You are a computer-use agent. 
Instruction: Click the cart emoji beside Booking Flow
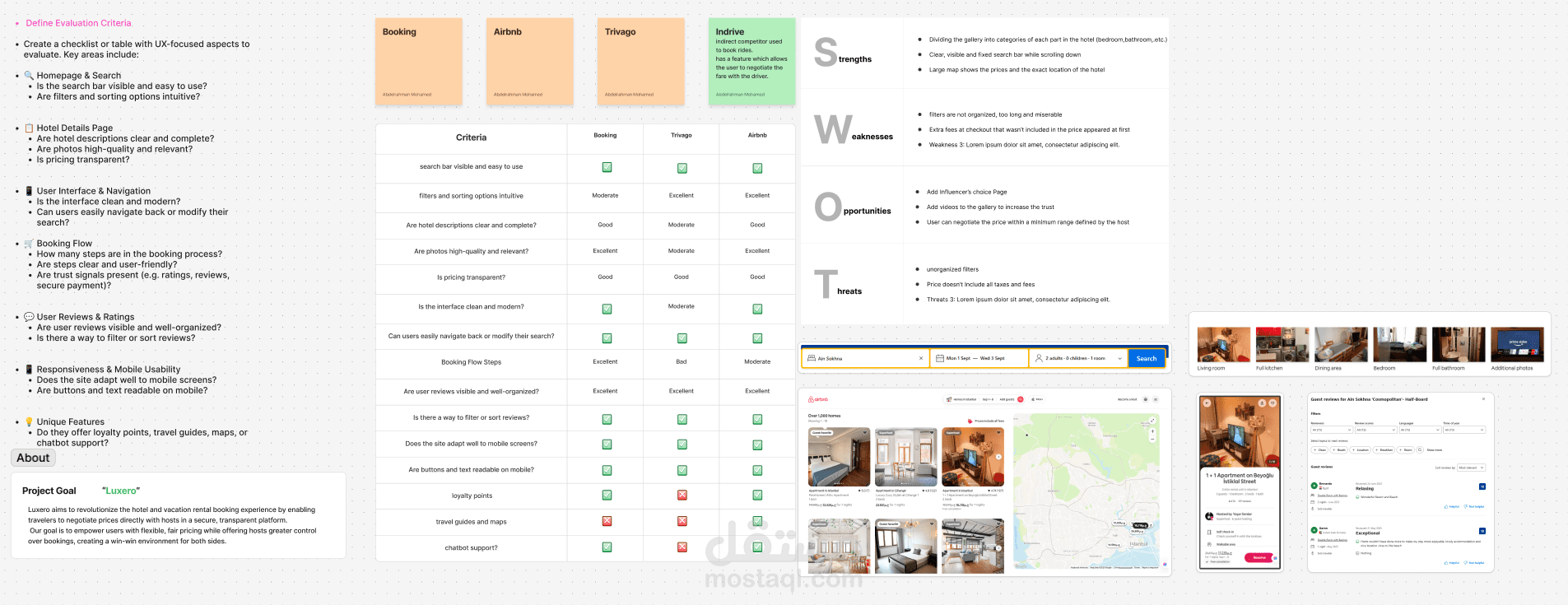(29, 244)
